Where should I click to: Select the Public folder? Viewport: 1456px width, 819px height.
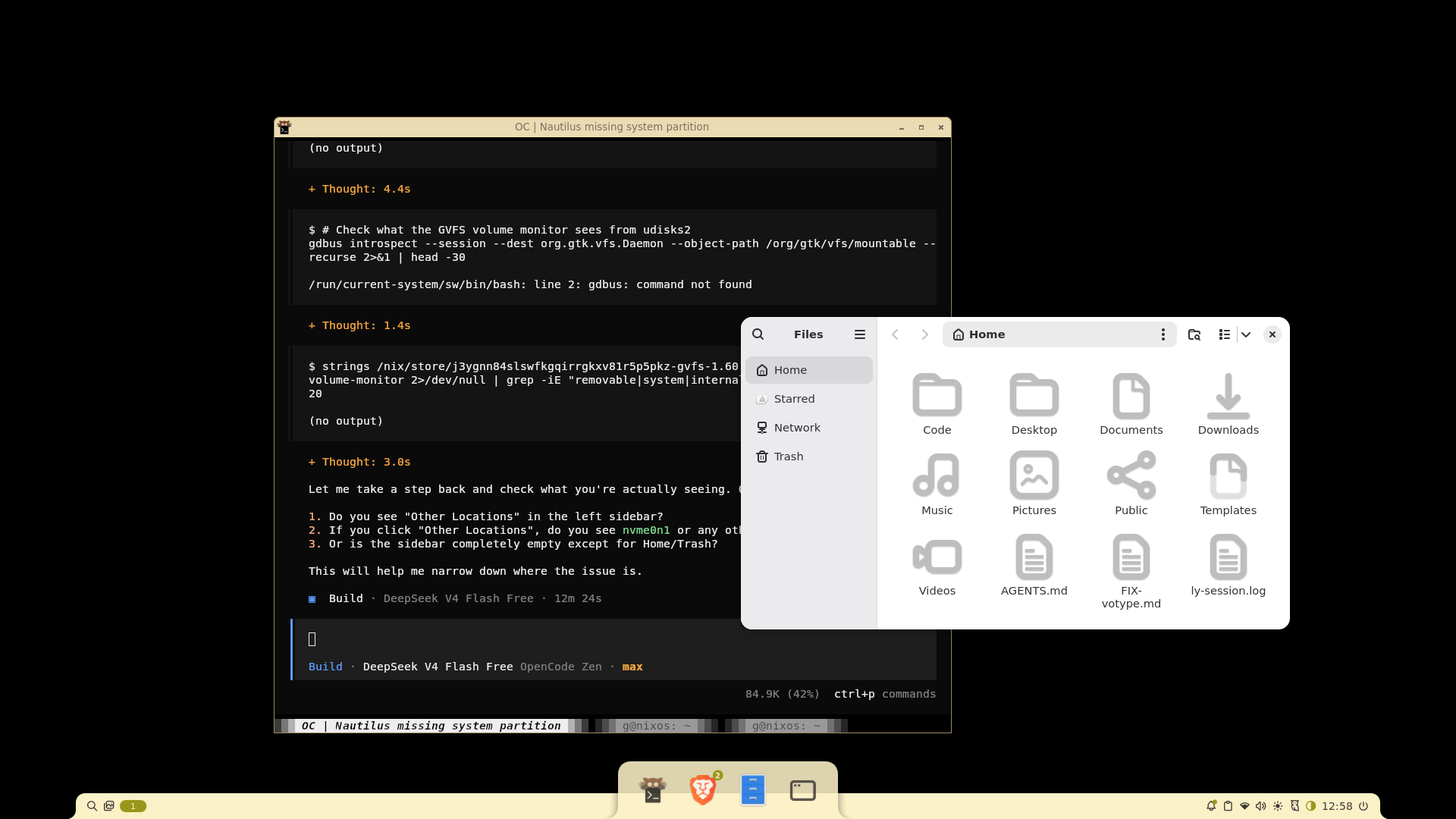click(x=1131, y=484)
